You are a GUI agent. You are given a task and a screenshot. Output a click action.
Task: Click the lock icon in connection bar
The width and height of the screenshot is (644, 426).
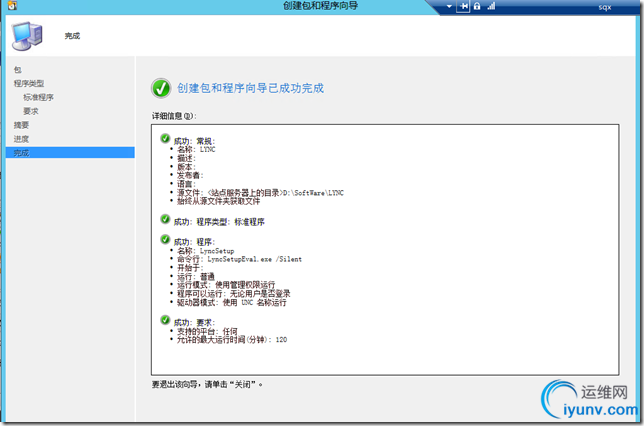[477, 6]
